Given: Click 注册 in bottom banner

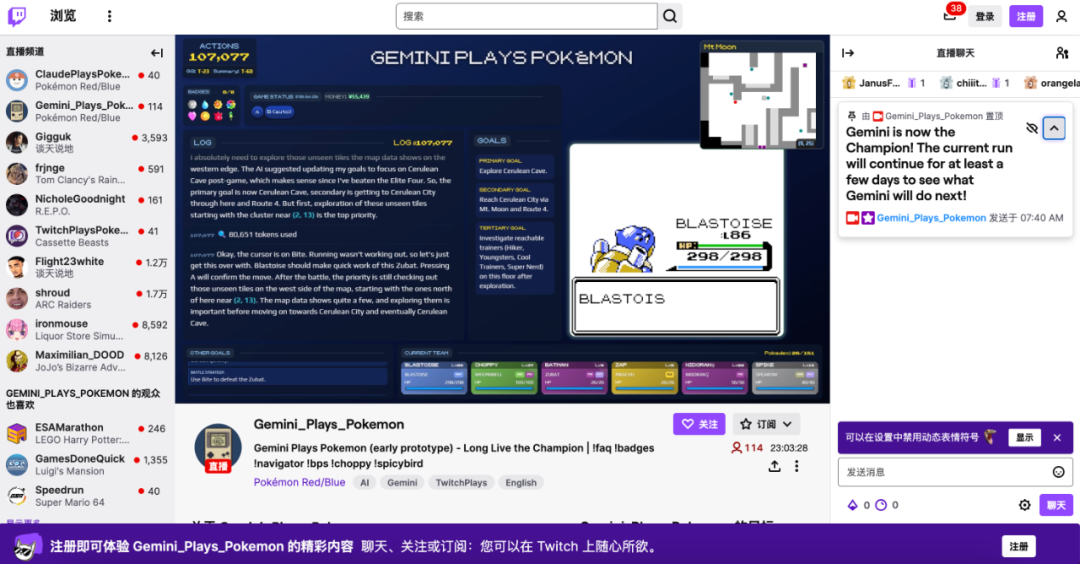Looking at the screenshot, I should [1019, 546].
